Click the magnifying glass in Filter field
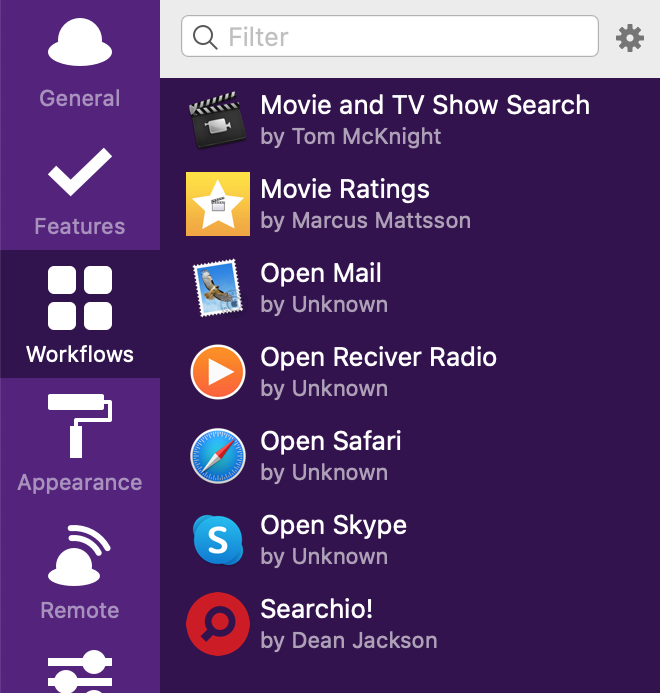Image resolution: width=660 pixels, height=693 pixels. tap(205, 37)
